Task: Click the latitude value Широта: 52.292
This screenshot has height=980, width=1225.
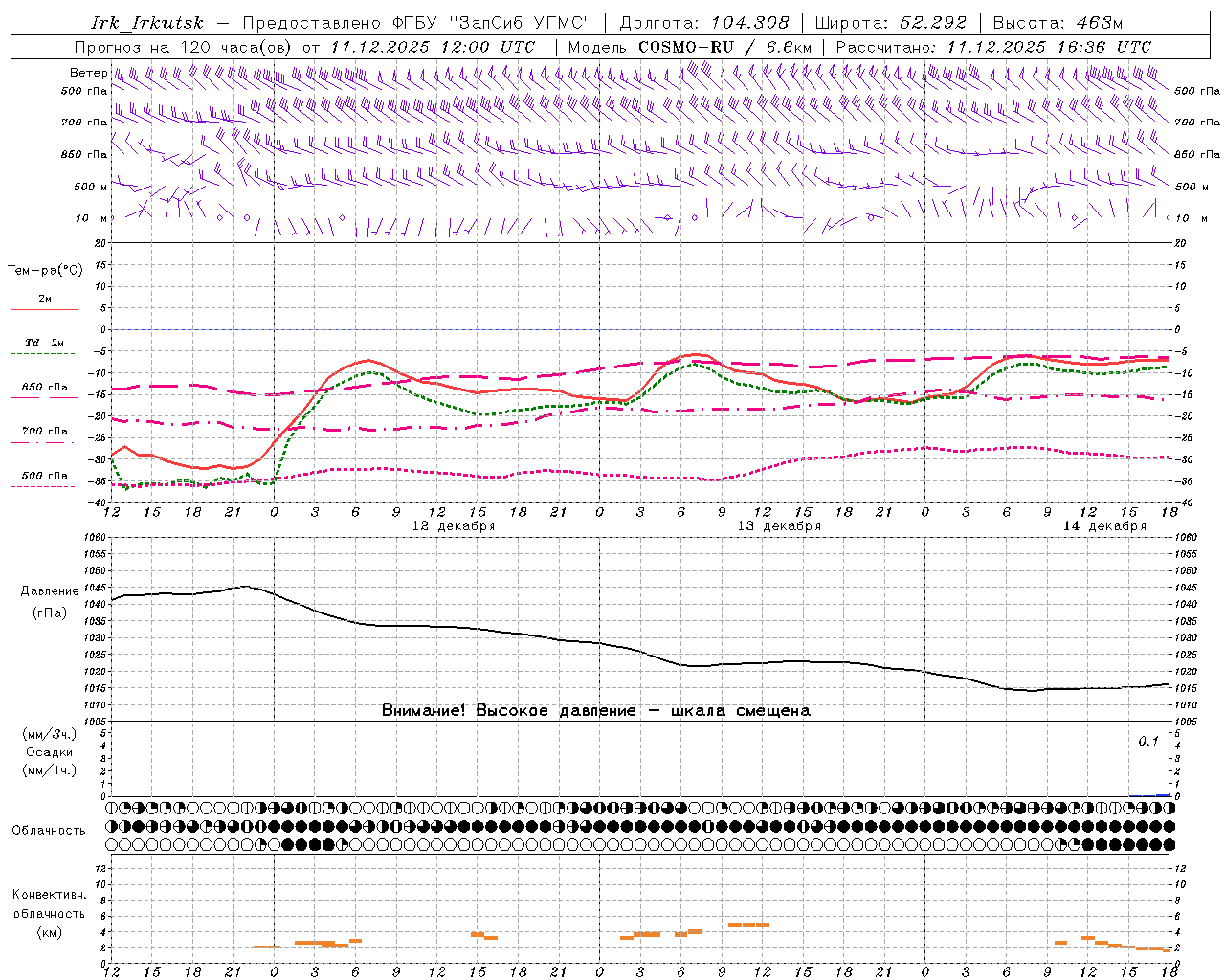Action: [891, 23]
